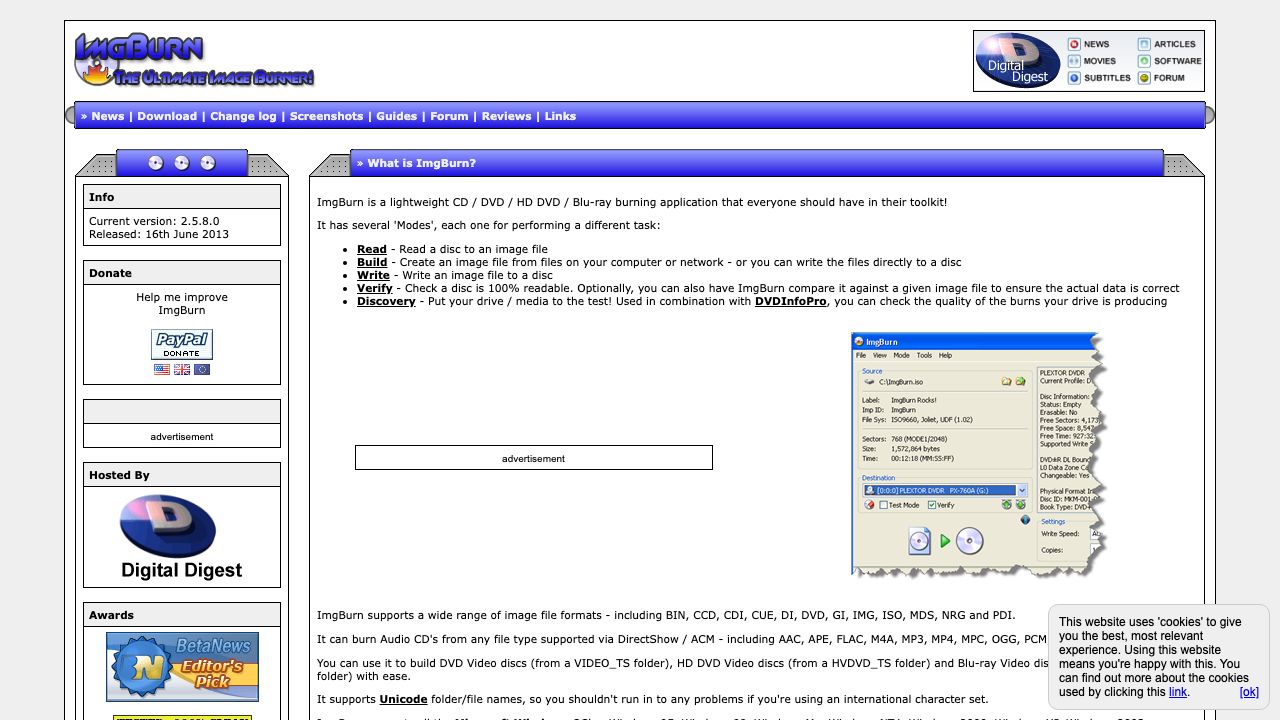Click the Digital Digest logo under Hosted By

pyautogui.click(x=182, y=537)
